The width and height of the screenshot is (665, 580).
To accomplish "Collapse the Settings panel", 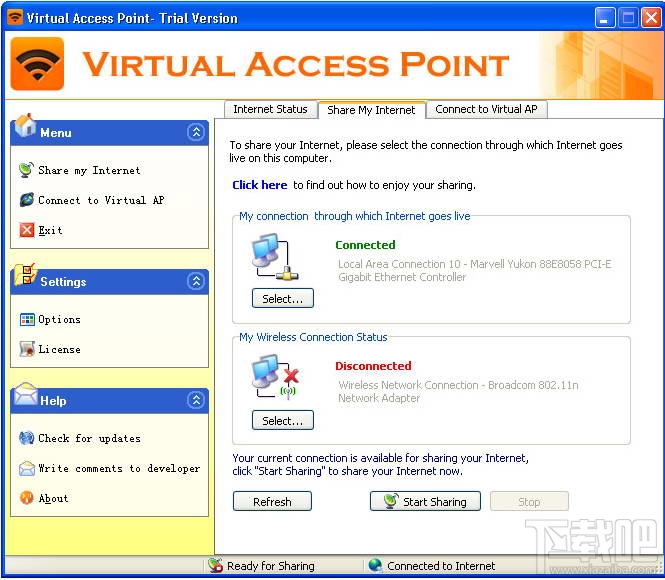I will coord(196,281).
